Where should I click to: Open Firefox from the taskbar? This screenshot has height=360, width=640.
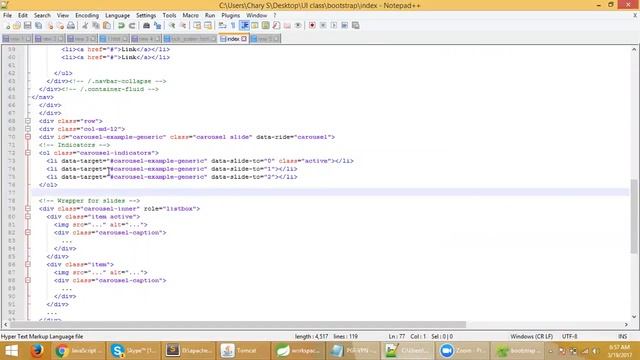point(38,351)
